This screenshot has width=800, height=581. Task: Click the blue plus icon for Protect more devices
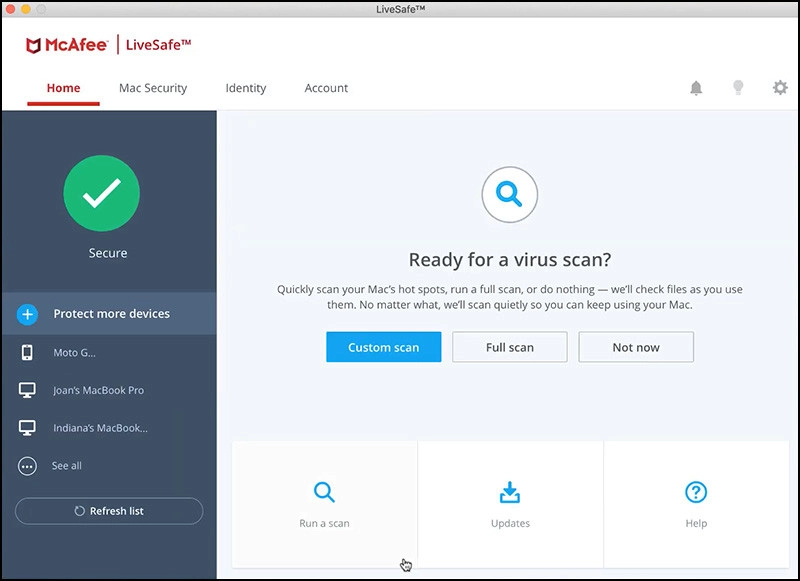tap(28, 314)
